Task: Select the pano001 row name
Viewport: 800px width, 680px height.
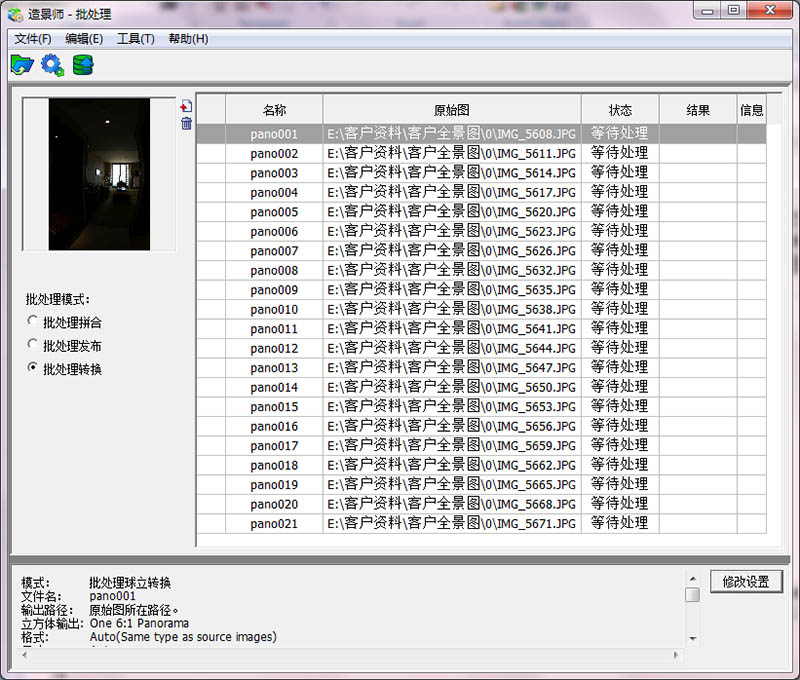Action: click(x=274, y=134)
